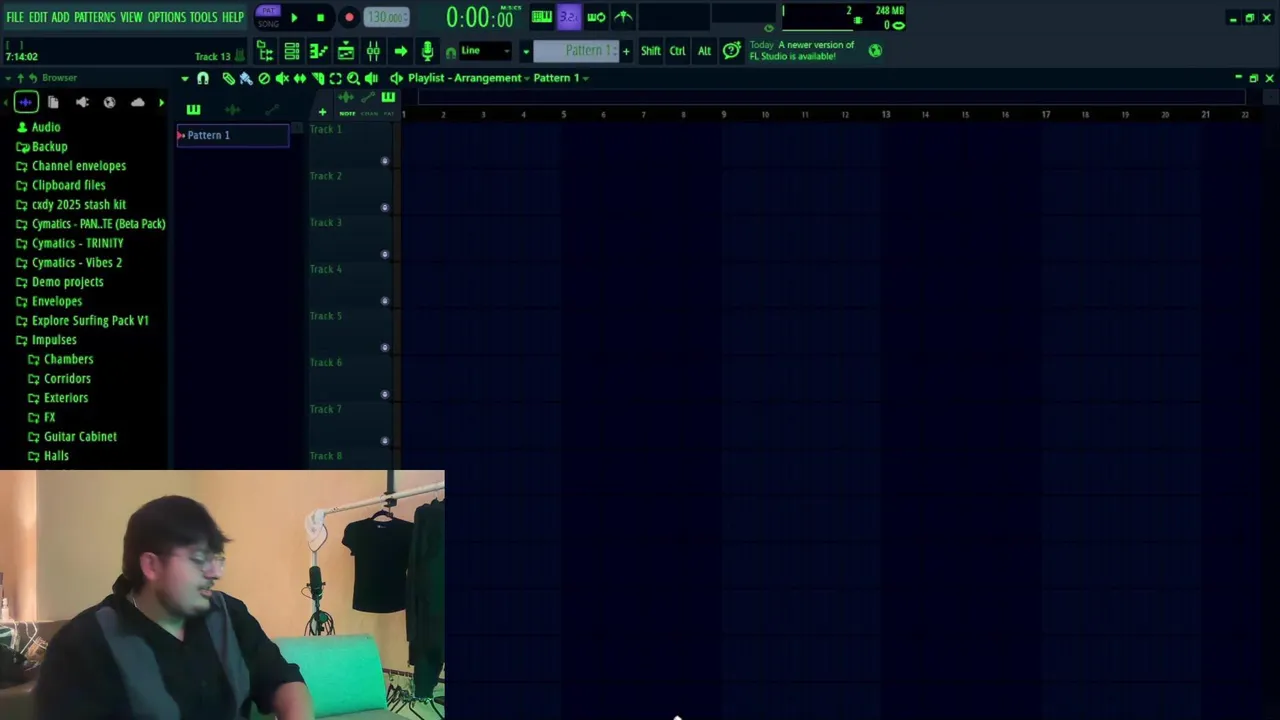Screen dimensions: 1280x720
Task: Select the playlist Zoom tool
Action: coord(353,78)
